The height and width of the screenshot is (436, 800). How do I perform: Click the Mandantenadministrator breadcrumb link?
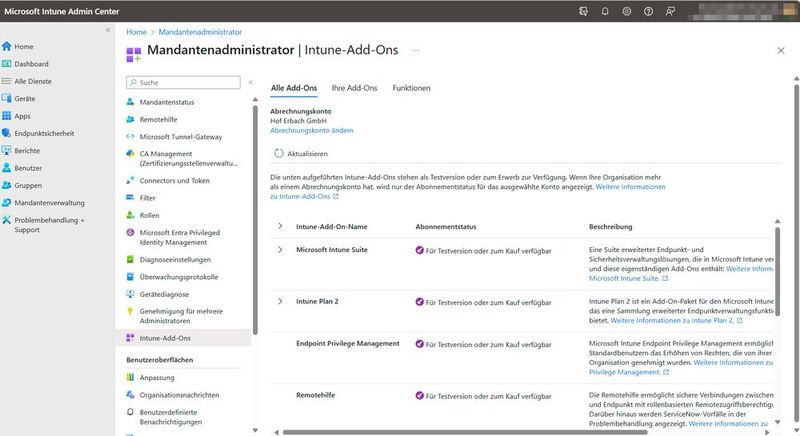tap(200, 32)
